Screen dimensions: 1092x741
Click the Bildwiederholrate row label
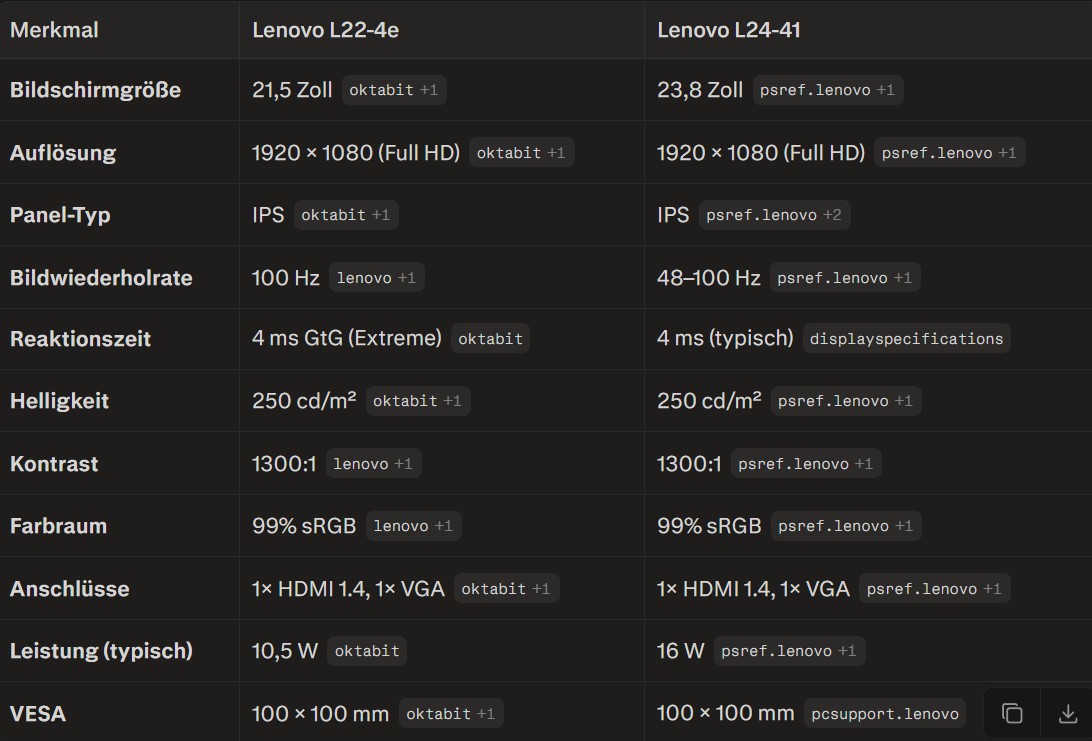tap(101, 277)
